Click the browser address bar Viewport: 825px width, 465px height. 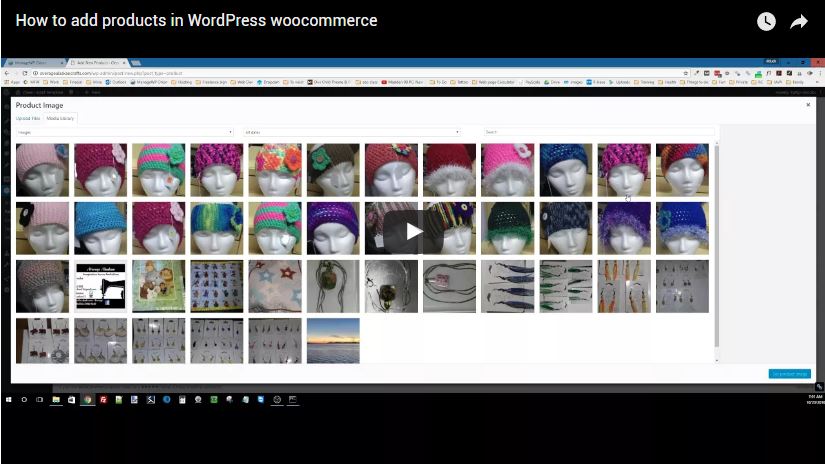pyautogui.click(x=358, y=73)
